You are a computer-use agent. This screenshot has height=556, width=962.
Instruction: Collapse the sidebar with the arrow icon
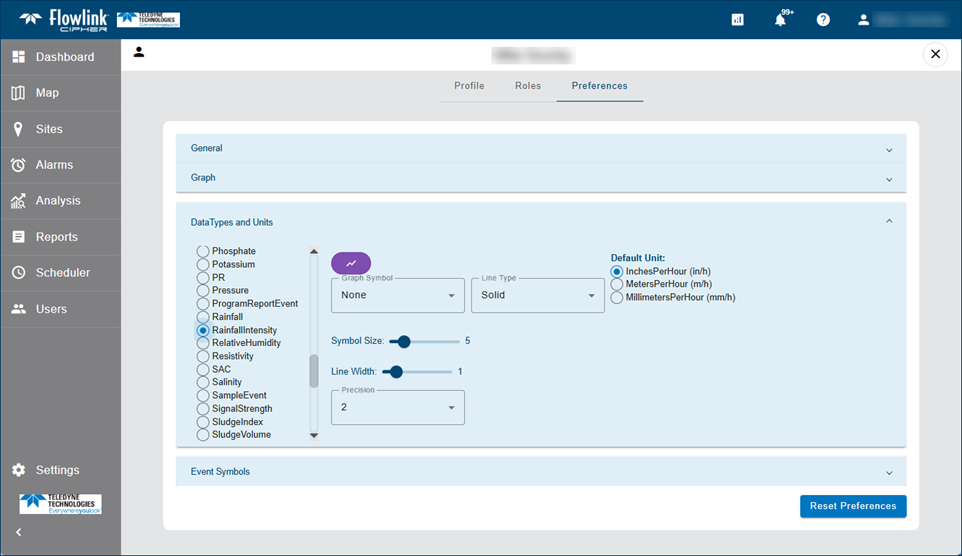coord(18,532)
